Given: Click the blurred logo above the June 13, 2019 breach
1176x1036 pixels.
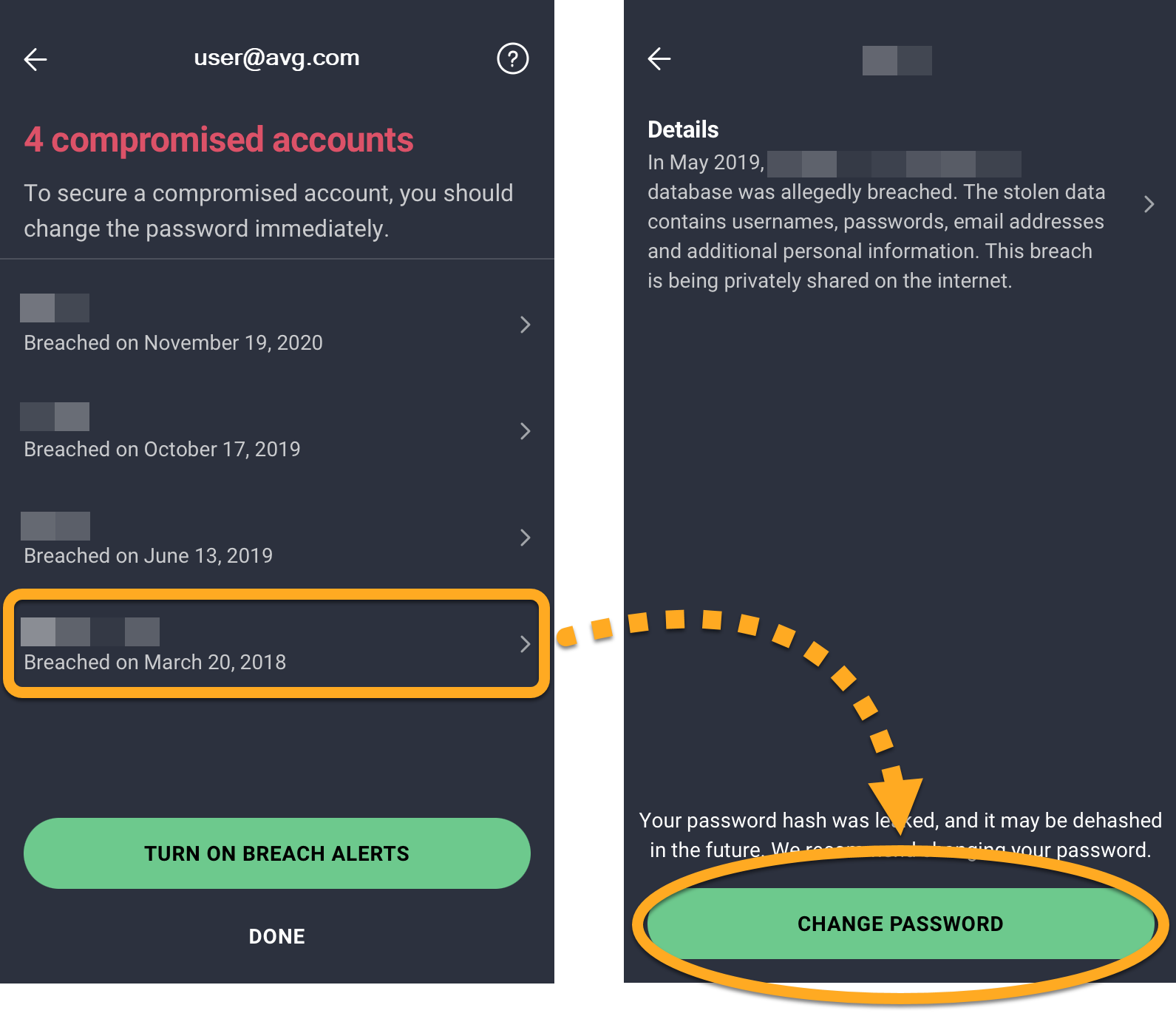Looking at the screenshot, I should [x=55, y=526].
